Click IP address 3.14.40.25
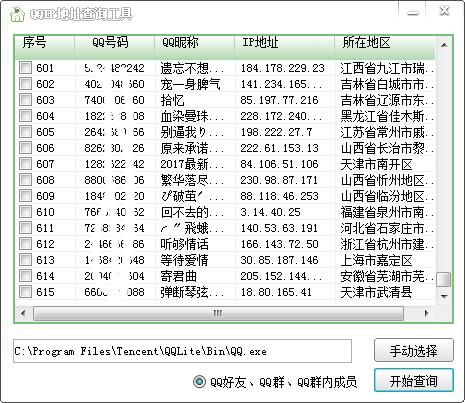The width and height of the screenshot is (465, 403). point(270,212)
